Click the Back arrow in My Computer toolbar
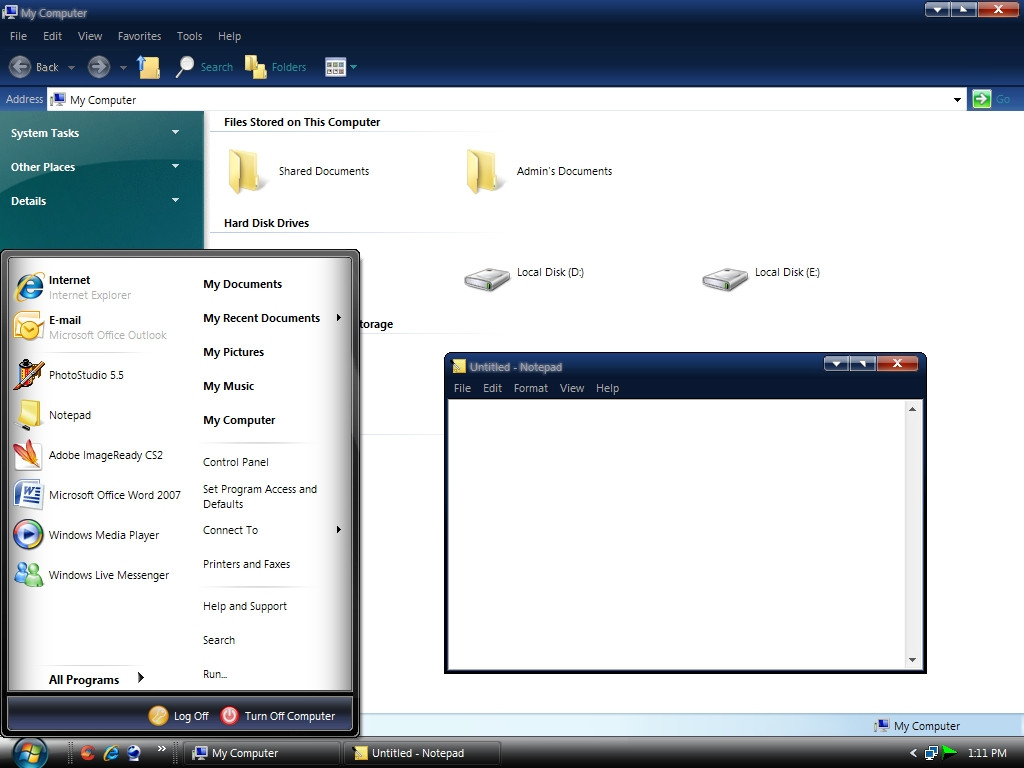 [20, 67]
